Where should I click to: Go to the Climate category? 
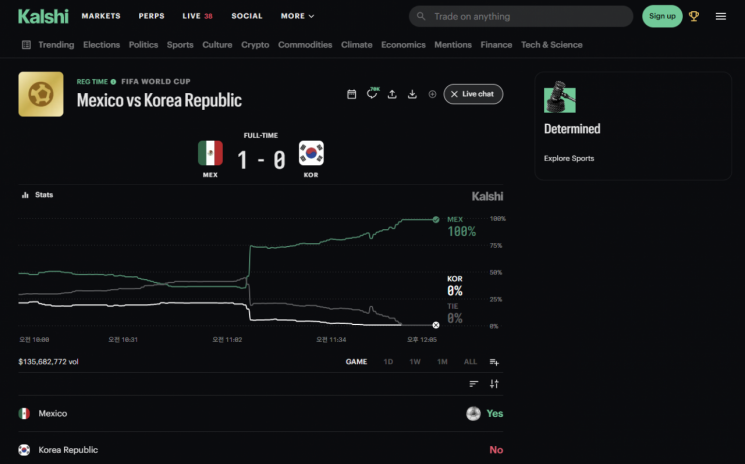click(x=356, y=45)
